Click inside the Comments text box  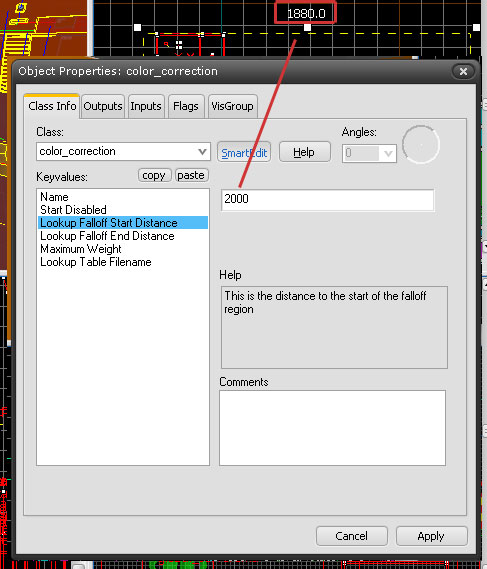click(332, 428)
